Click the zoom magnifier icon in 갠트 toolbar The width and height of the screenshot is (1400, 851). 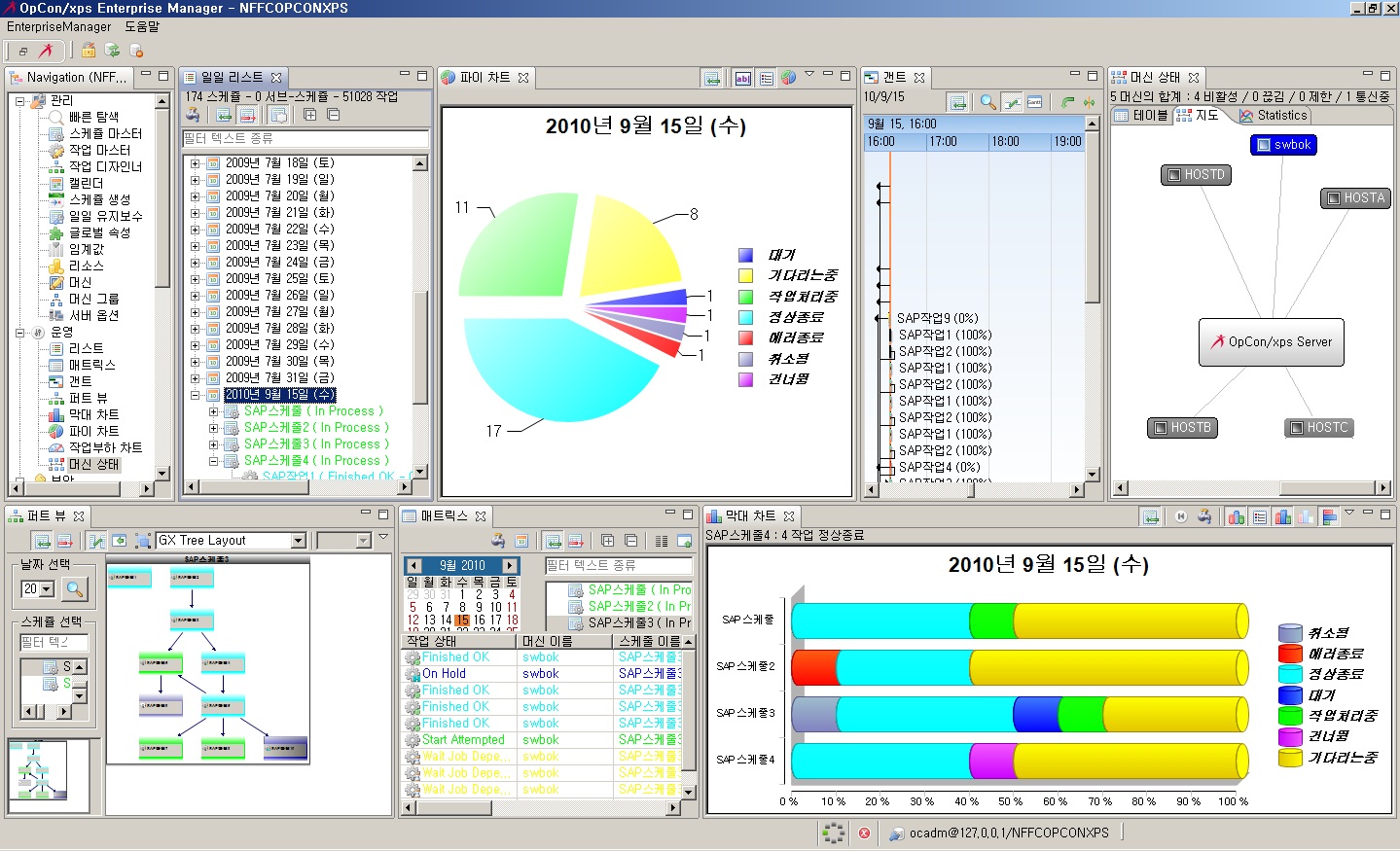point(987,102)
